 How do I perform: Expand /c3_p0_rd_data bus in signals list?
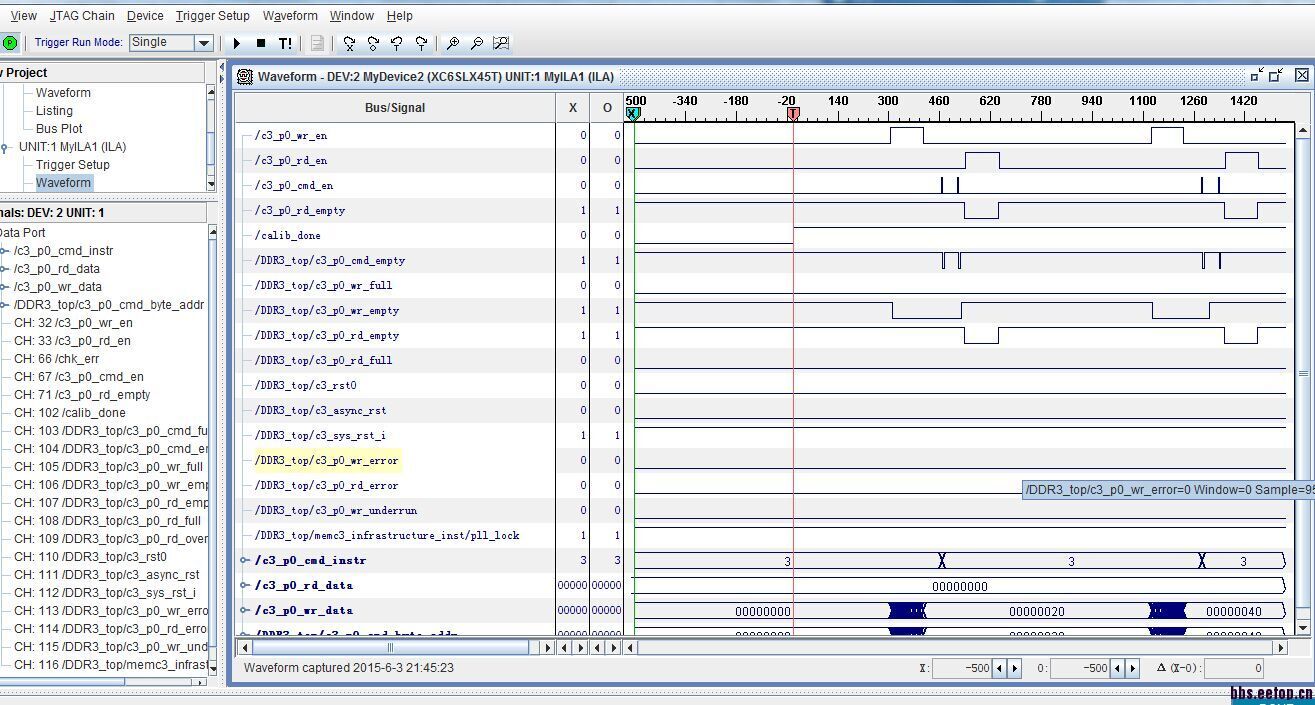point(5,269)
